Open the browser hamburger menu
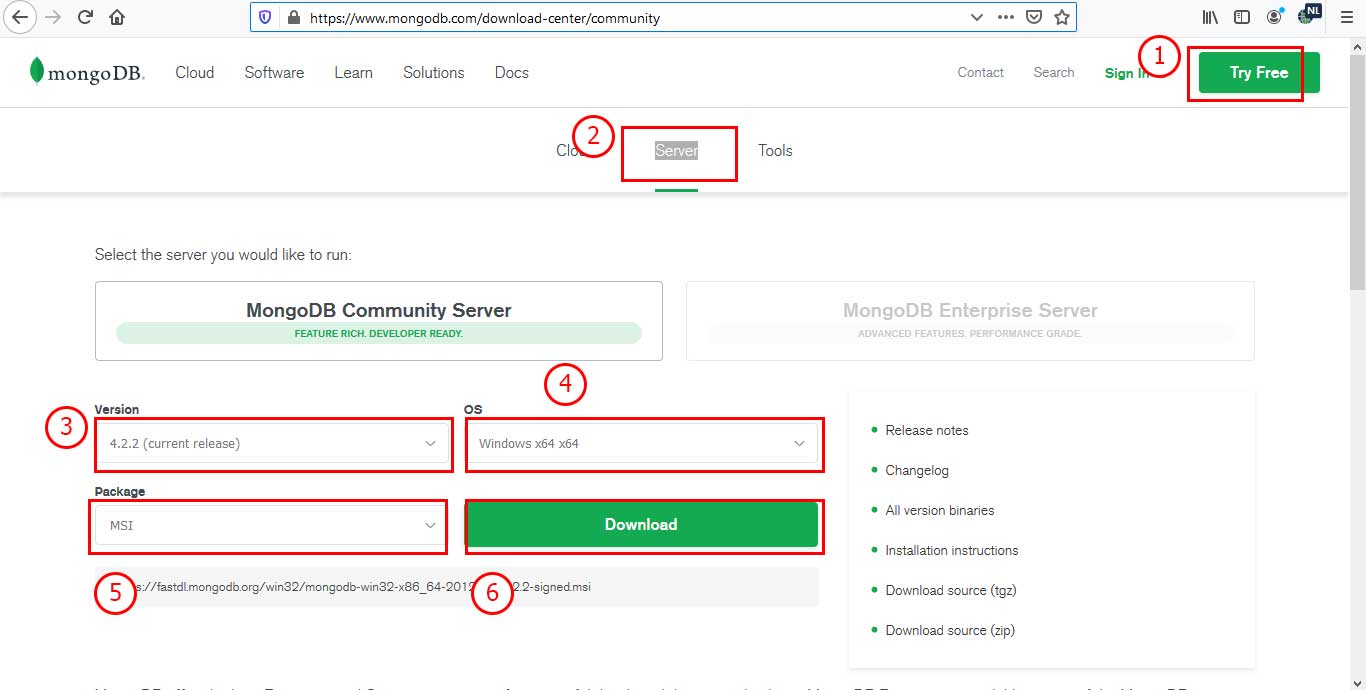Image resolution: width=1366 pixels, height=690 pixels. (1346, 16)
